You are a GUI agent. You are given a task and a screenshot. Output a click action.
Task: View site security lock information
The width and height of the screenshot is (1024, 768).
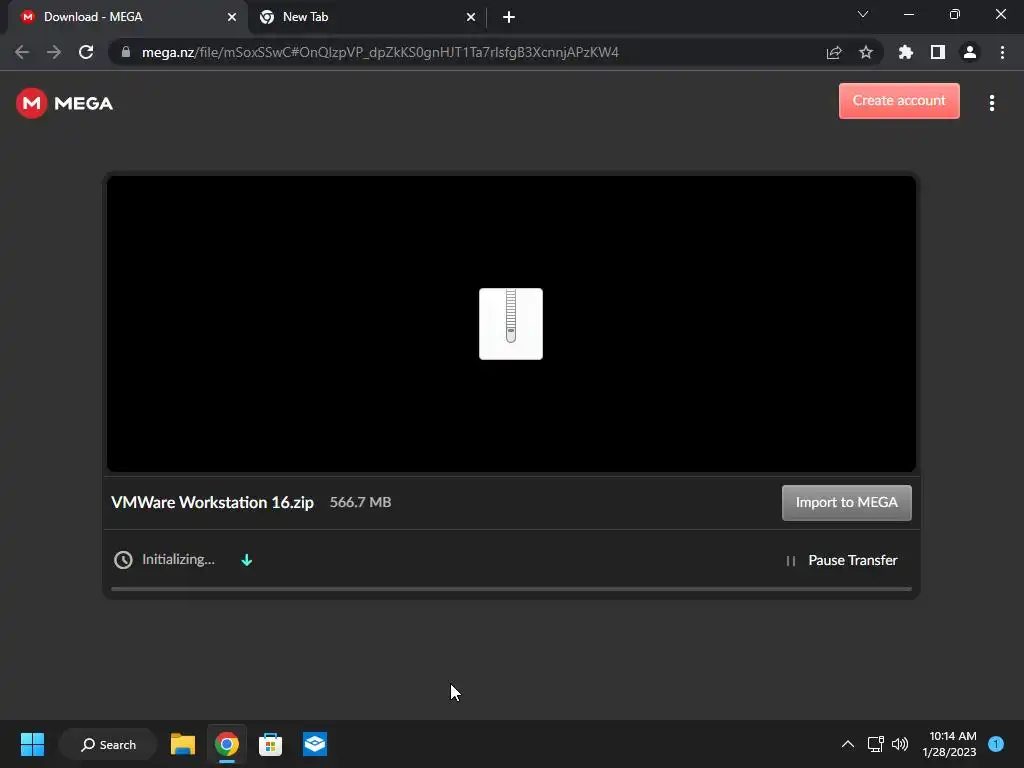(x=126, y=52)
